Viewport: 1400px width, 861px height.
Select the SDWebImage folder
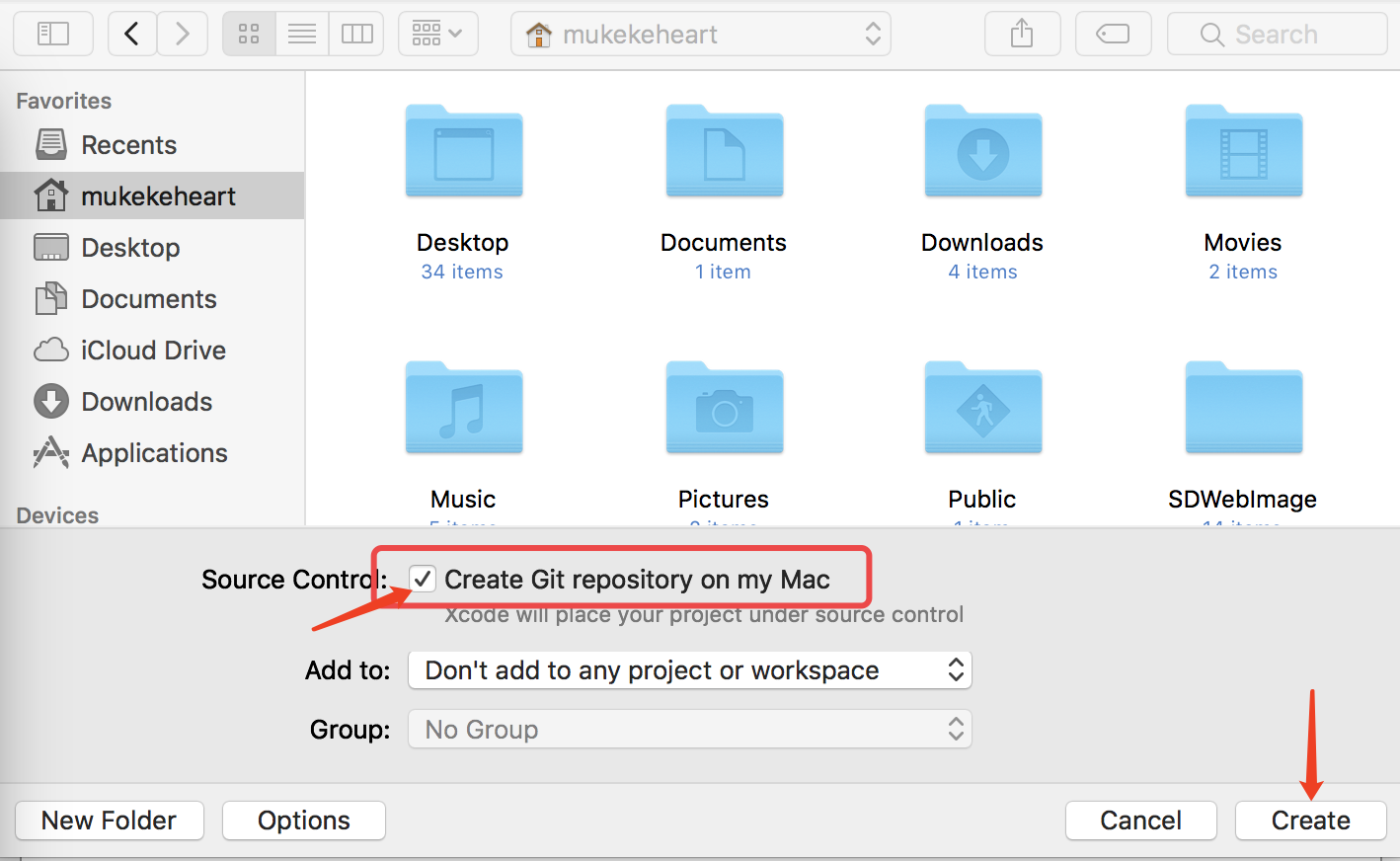pos(1243,413)
